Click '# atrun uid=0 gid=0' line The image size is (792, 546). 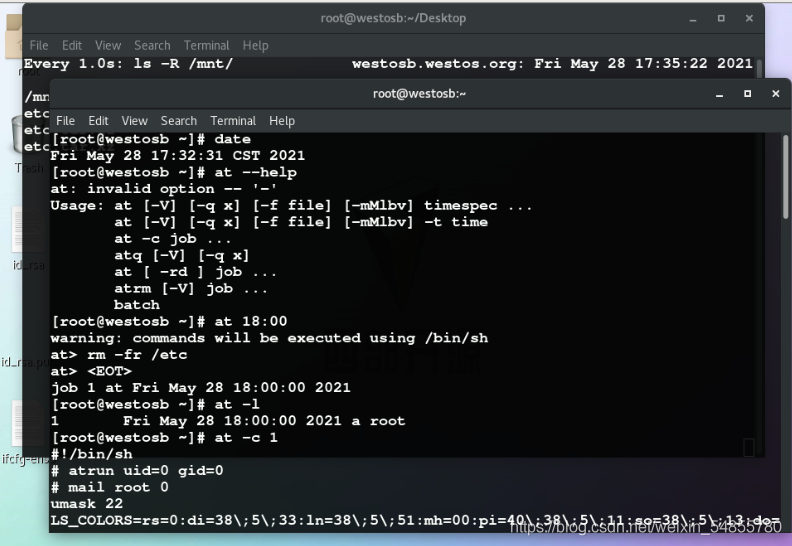(x=137, y=471)
